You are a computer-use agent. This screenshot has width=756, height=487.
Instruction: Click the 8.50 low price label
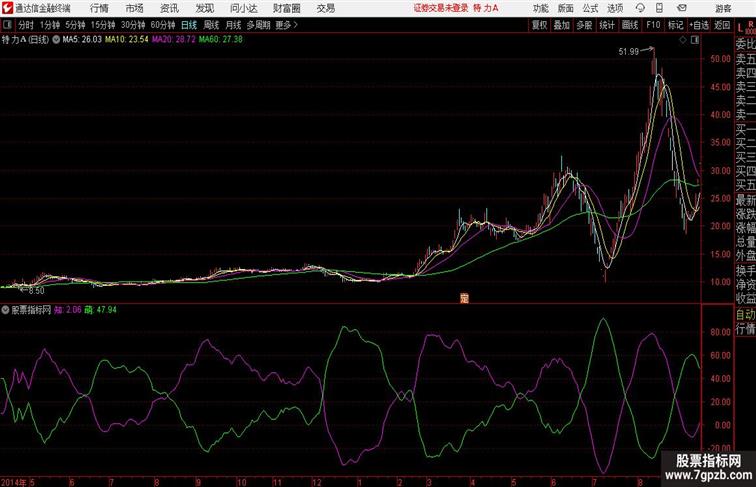[36, 291]
